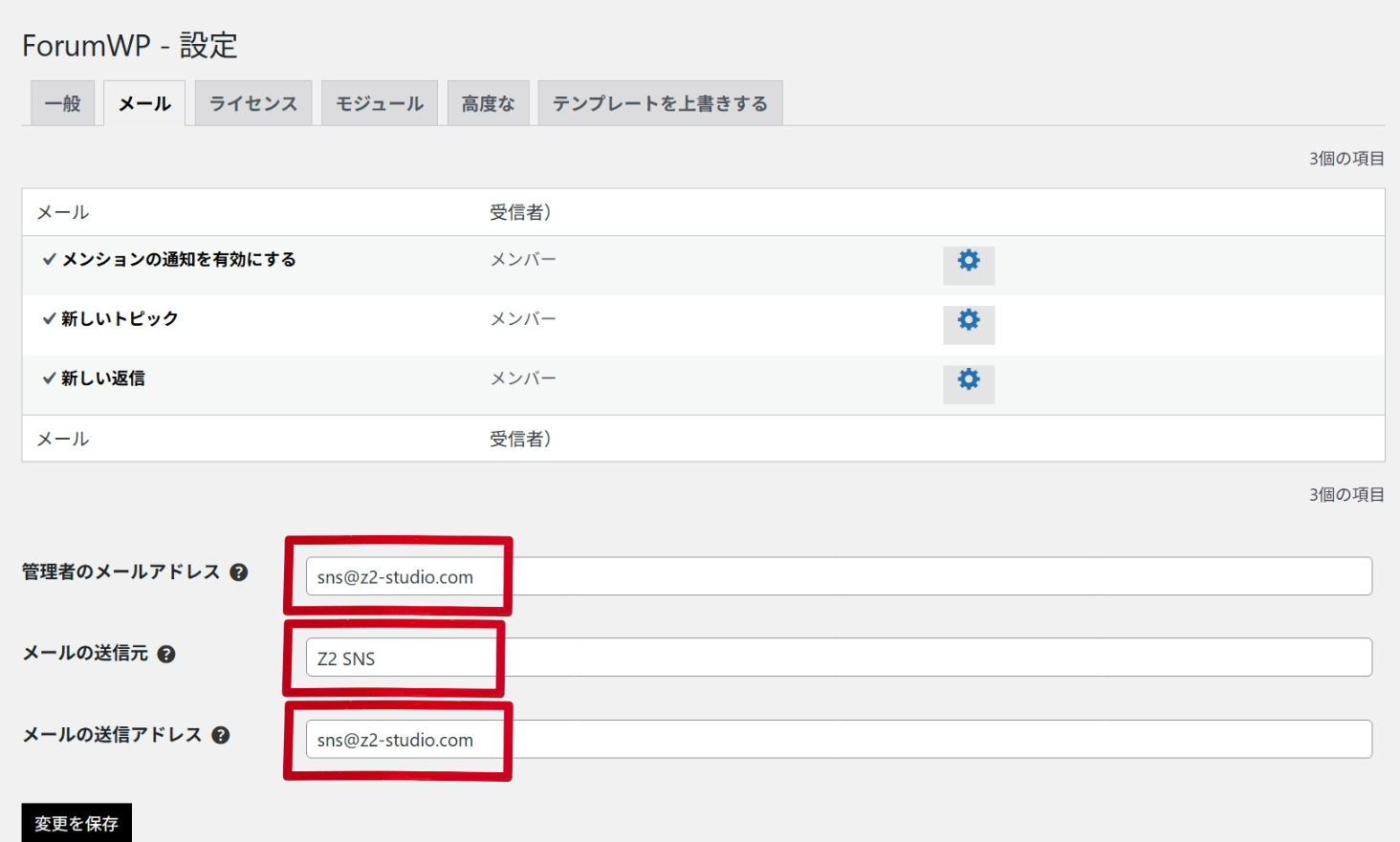Viewport: 1400px width, 842px height.
Task: Click help icon beside メールの送信元
Action: 166,655
